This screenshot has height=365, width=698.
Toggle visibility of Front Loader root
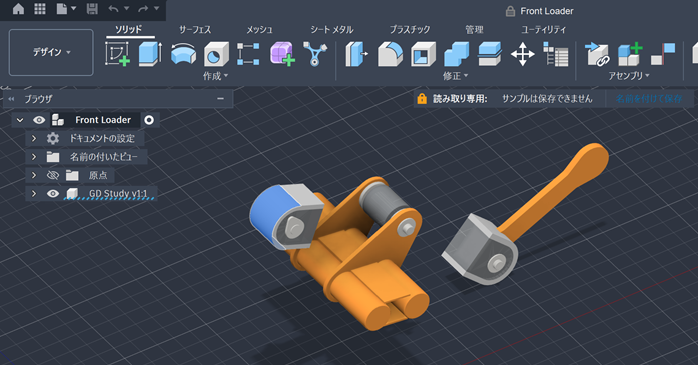[39, 120]
